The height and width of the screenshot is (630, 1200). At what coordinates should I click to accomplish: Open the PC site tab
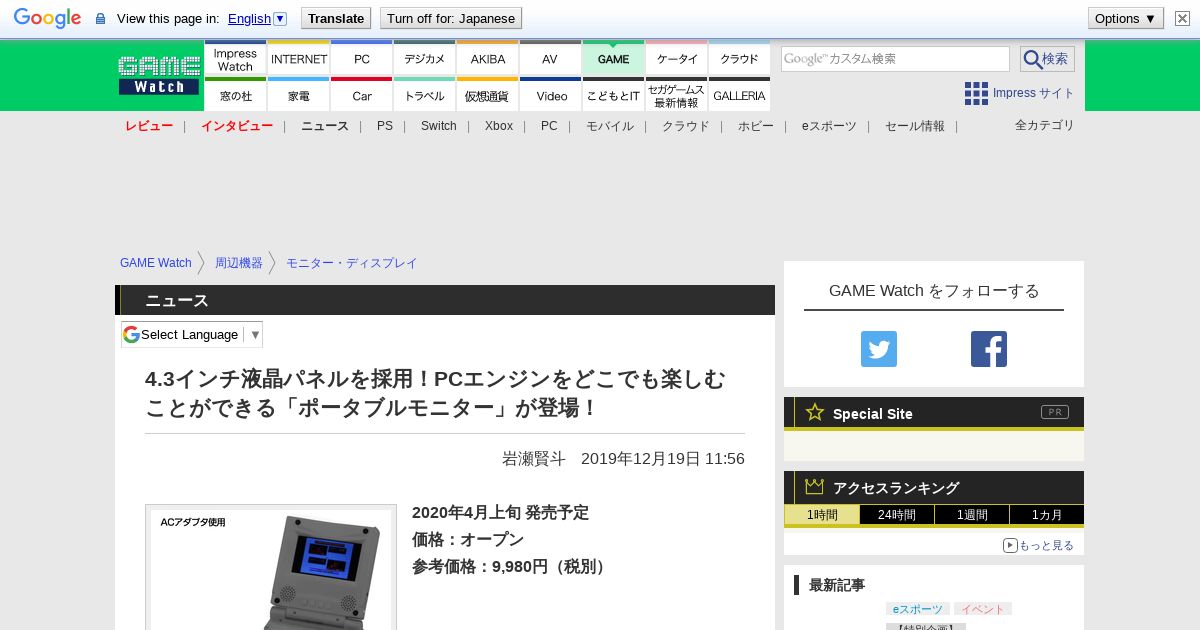pyautogui.click(x=362, y=59)
